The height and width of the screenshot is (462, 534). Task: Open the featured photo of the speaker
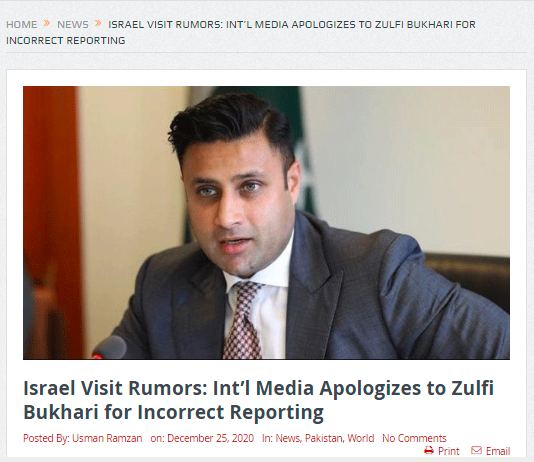tap(266, 223)
